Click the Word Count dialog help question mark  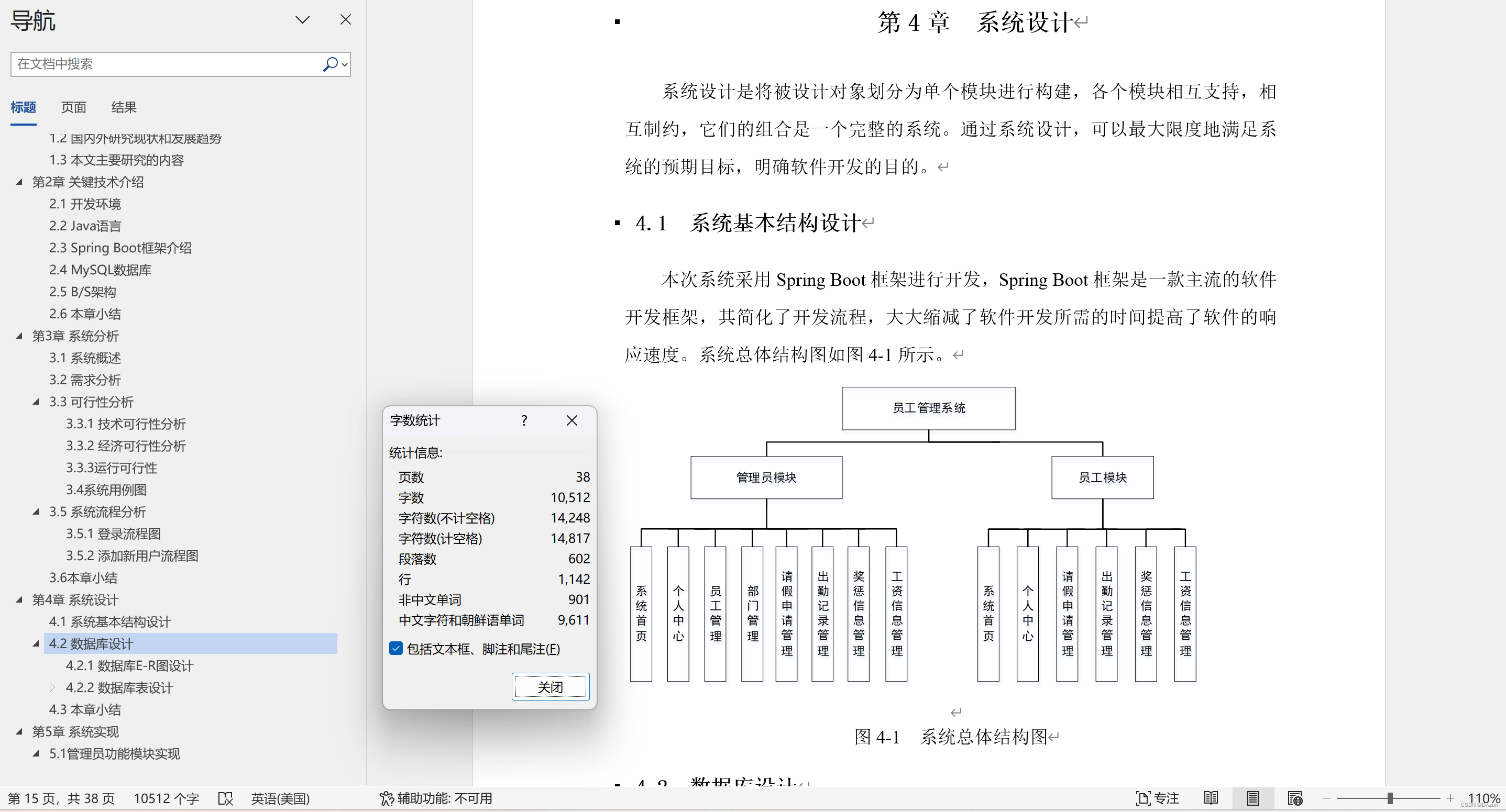(x=524, y=420)
